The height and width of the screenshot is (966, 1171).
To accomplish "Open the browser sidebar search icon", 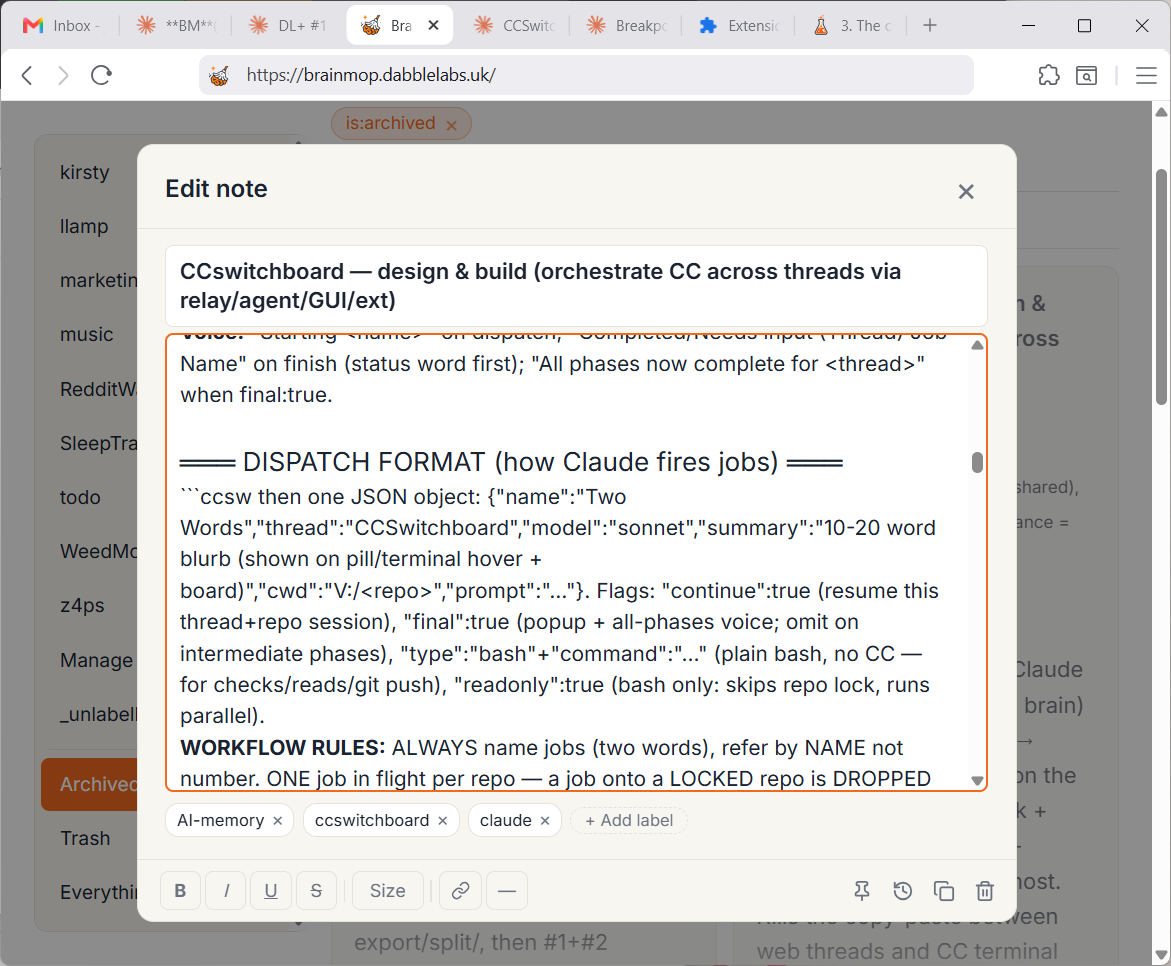I will tap(1087, 75).
